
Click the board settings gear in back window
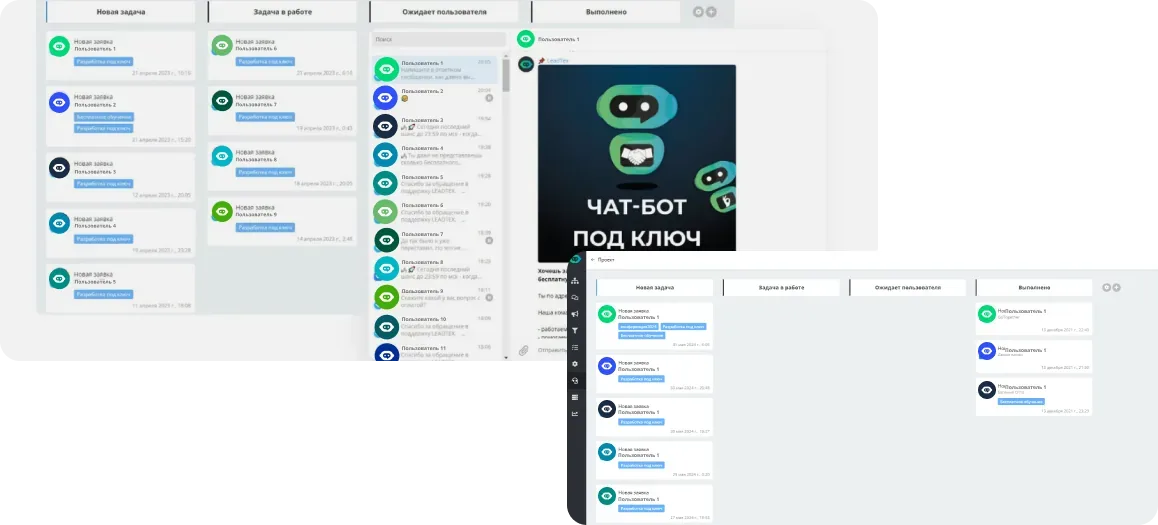699,12
